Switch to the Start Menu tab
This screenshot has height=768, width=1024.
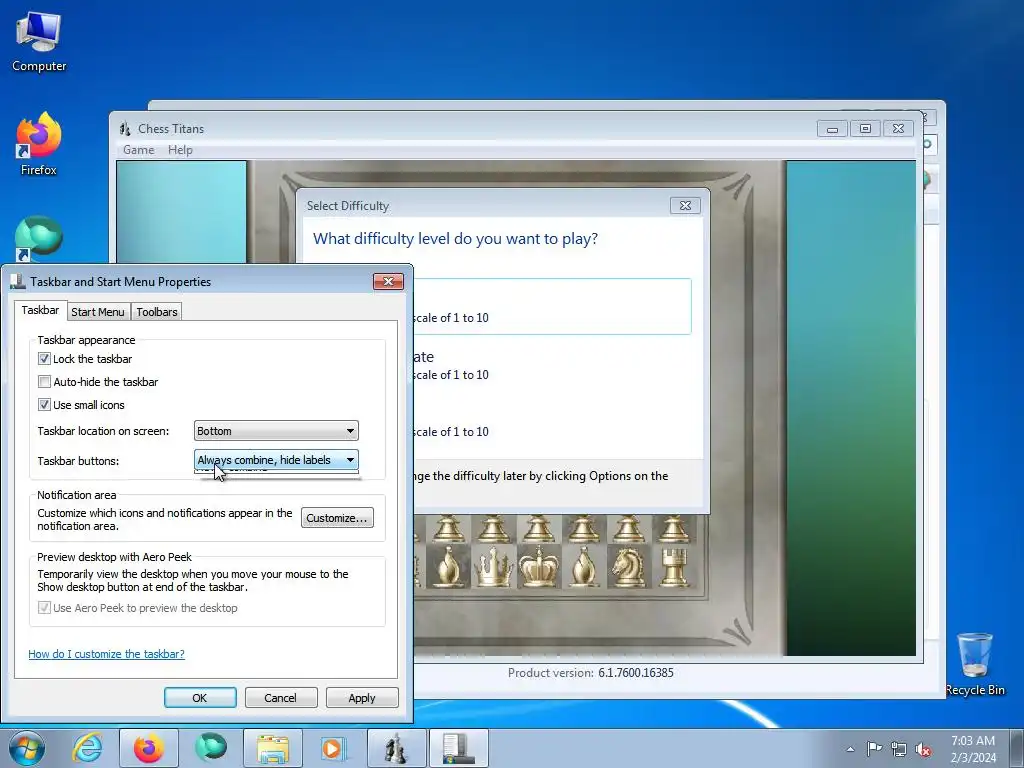click(98, 312)
